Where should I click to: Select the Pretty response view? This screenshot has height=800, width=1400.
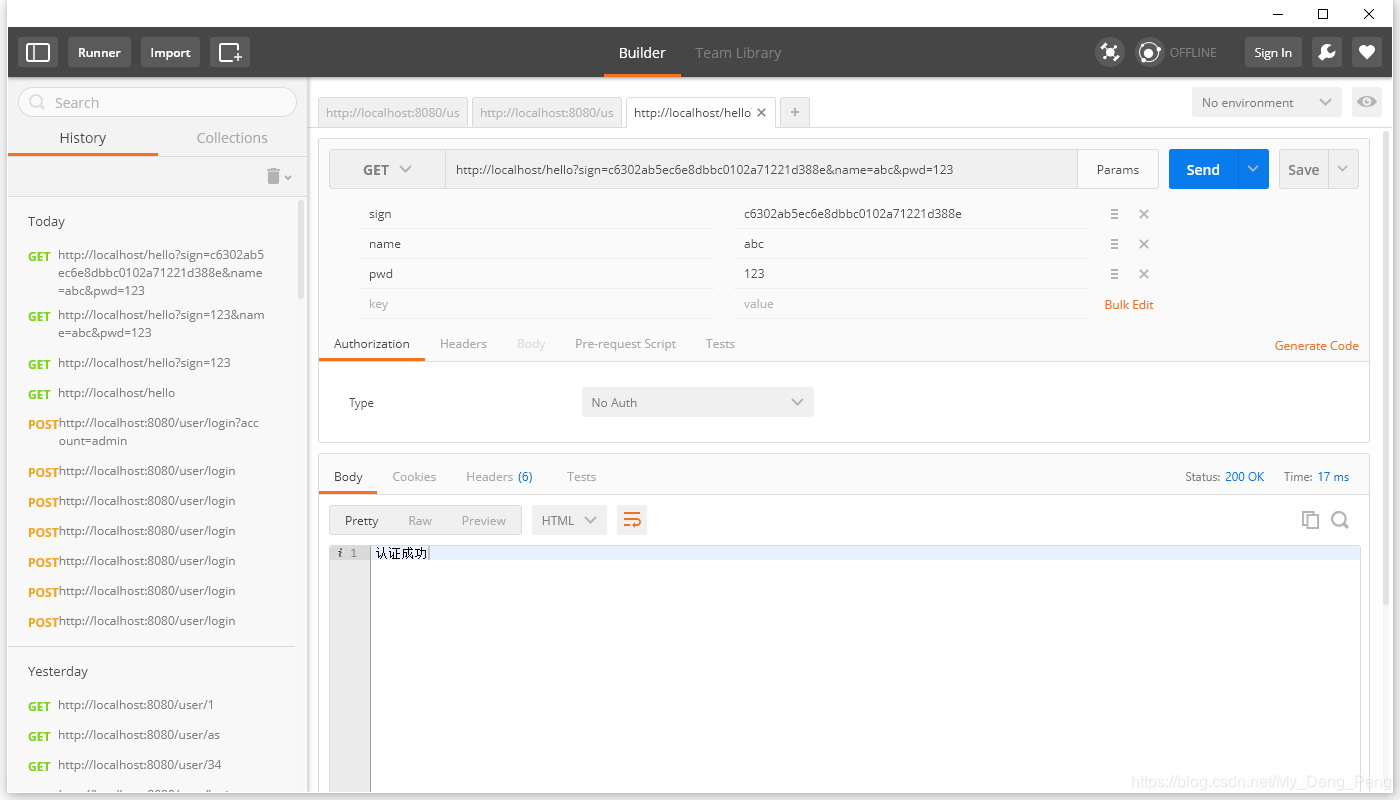(361, 520)
